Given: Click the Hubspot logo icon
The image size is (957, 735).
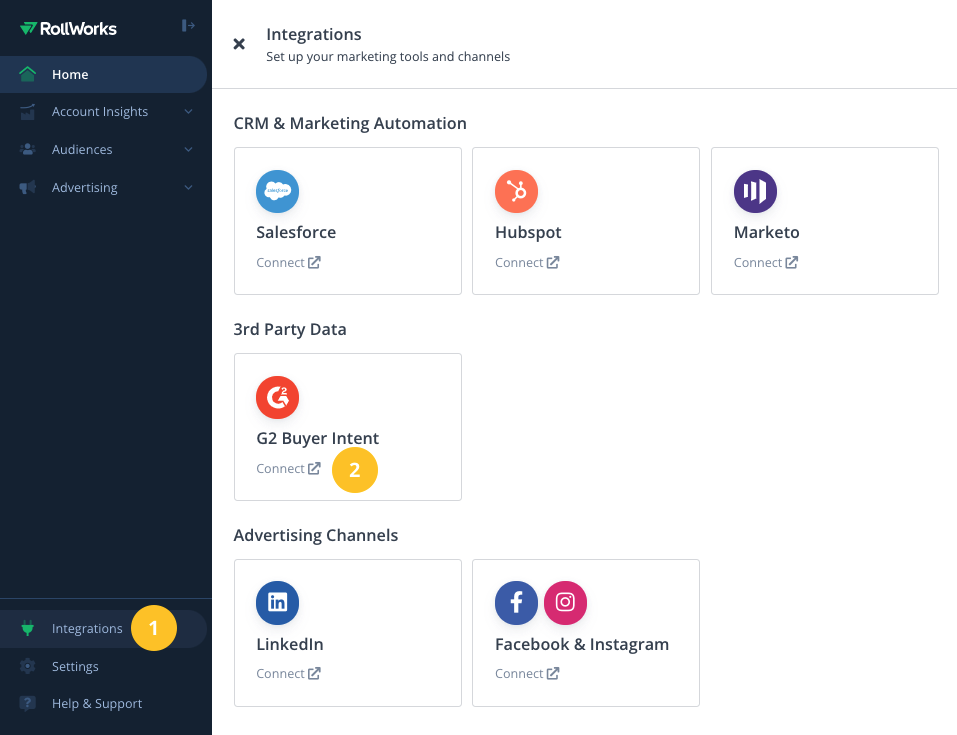Looking at the screenshot, I should pyautogui.click(x=516, y=191).
